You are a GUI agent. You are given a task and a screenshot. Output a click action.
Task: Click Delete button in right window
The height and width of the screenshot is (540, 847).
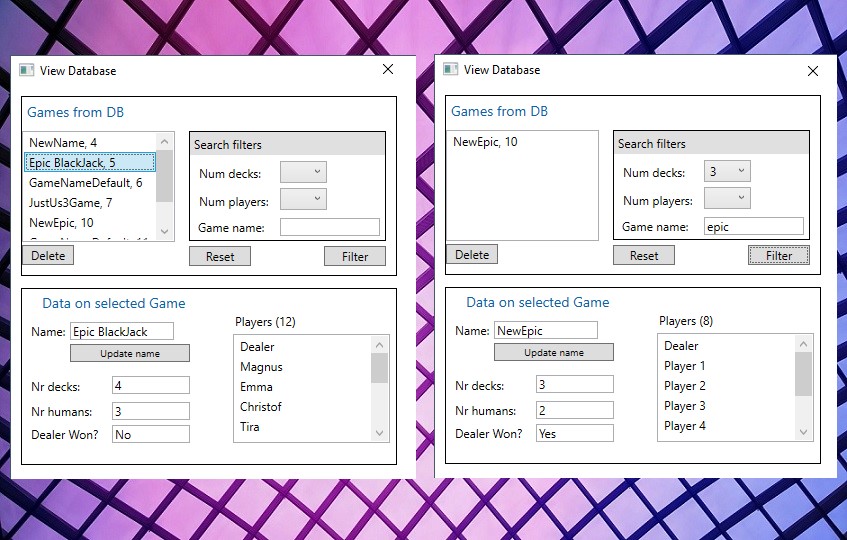pyautogui.click(x=472, y=254)
